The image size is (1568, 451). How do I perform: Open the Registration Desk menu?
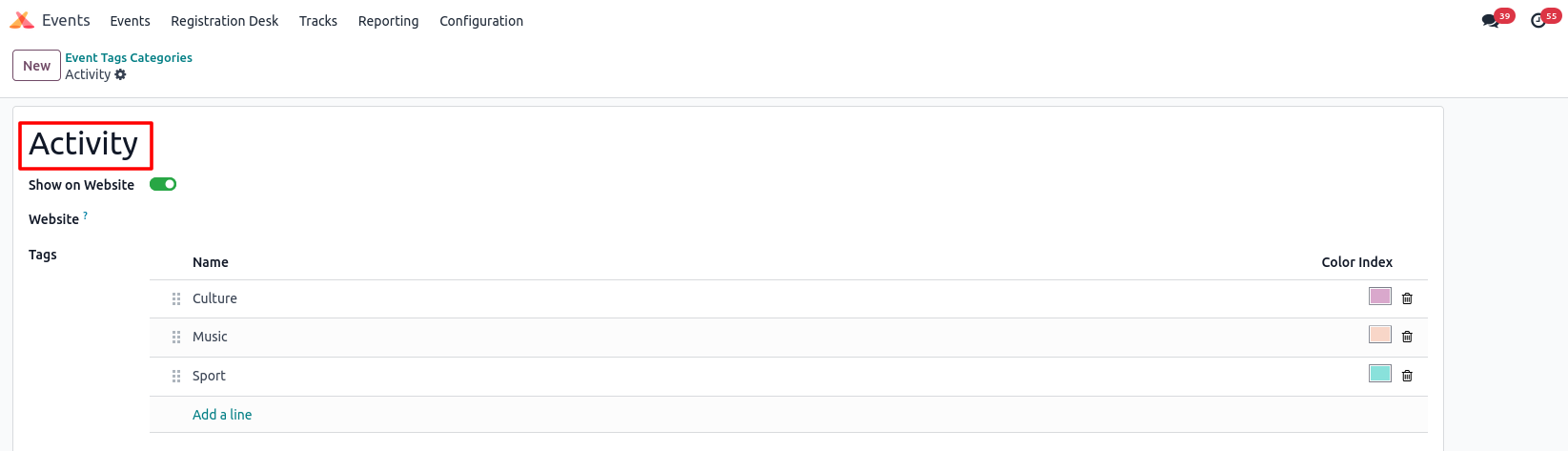click(x=225, y=21)
